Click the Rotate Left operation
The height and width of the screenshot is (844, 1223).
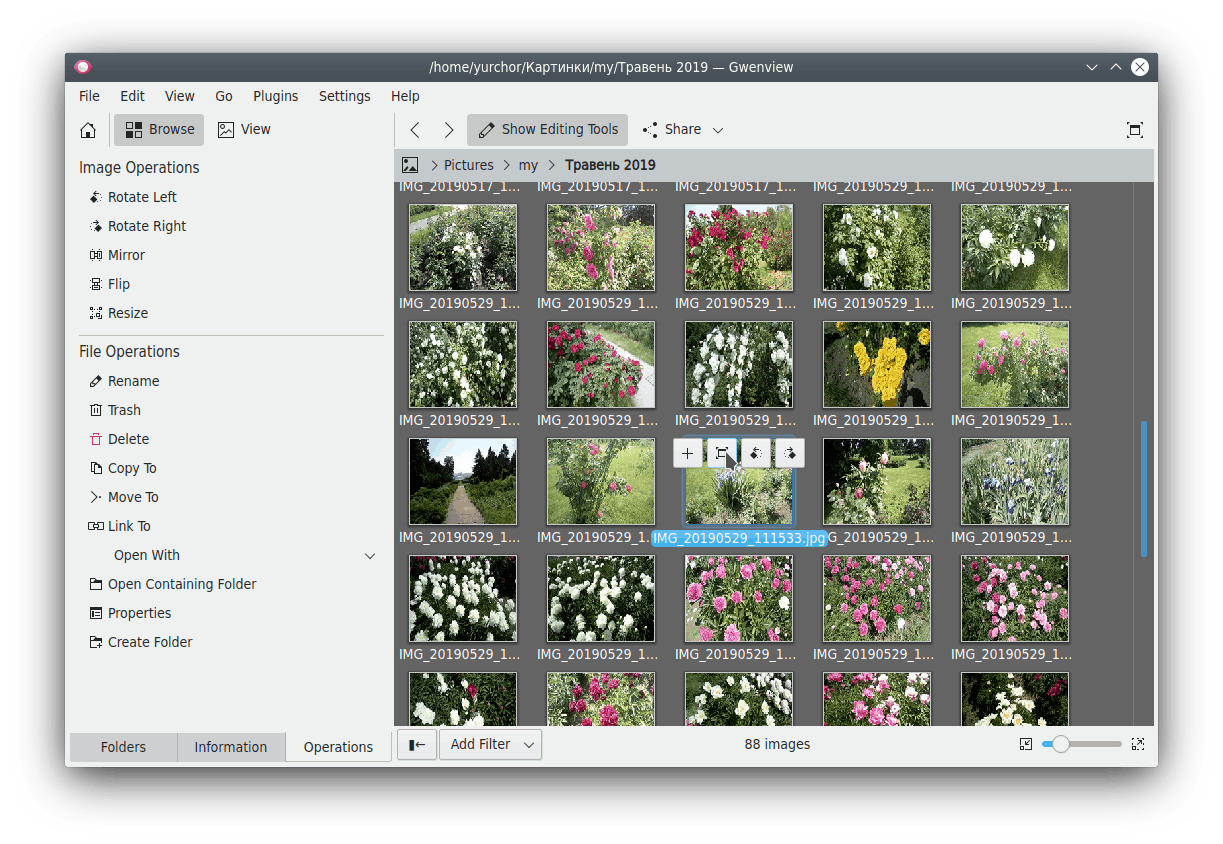133,197
